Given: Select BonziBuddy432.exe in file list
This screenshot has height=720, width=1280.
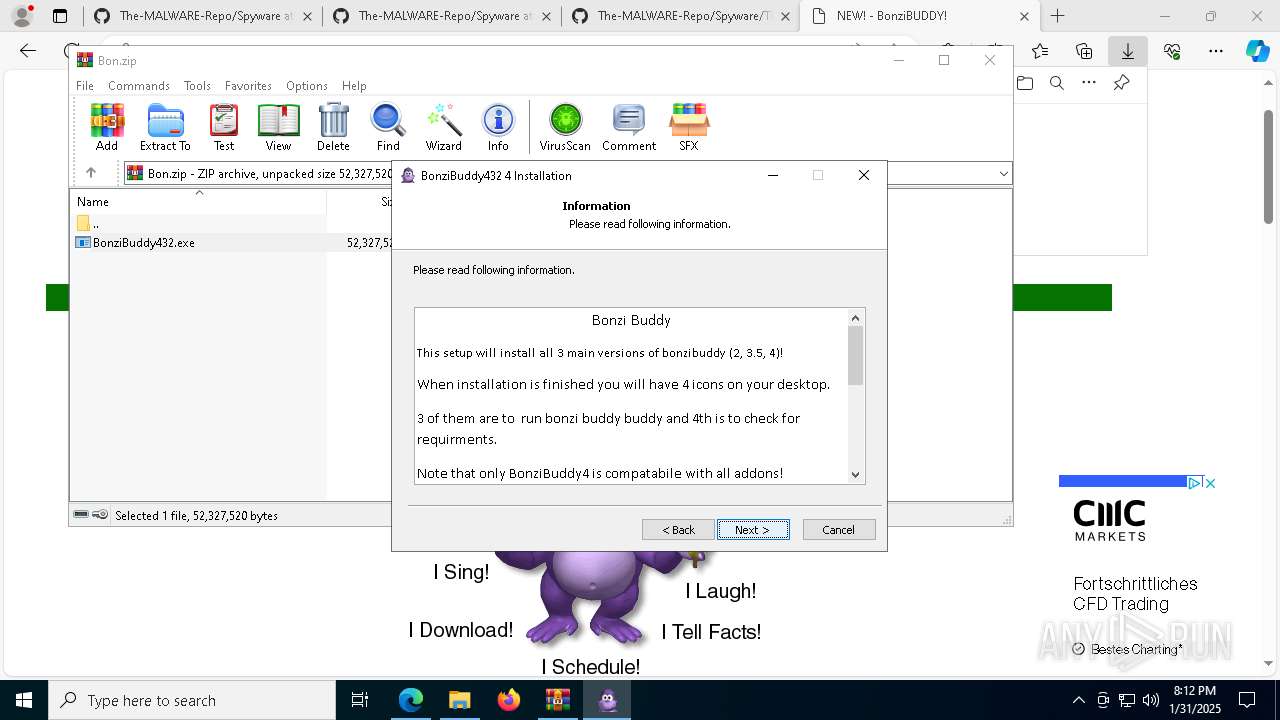Looking at the screenshot, I should [x=142, y=242].
